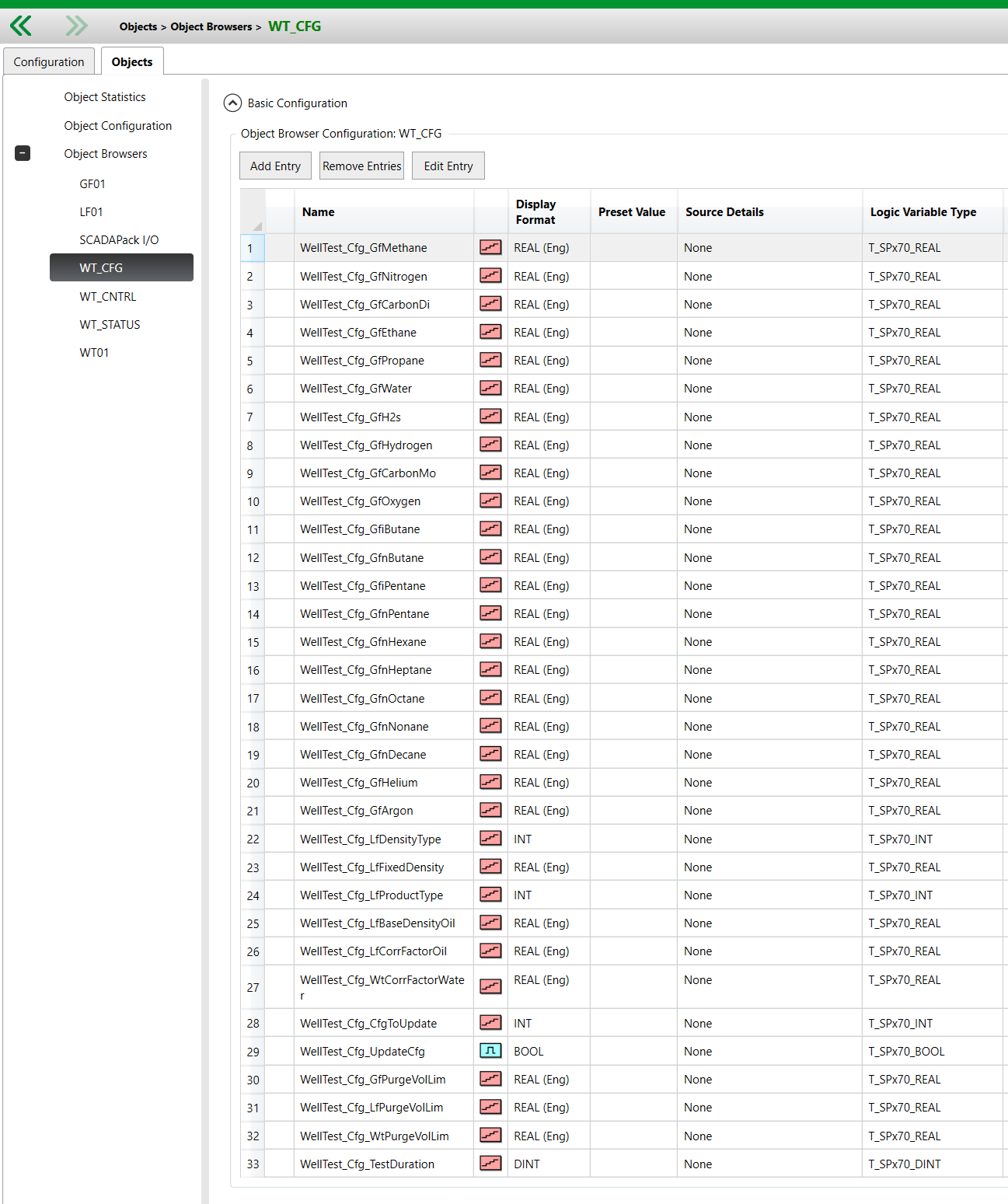Click the green back navigation double-arrow
This screenshot has width=1008, height=1204.
(x=21, y=26)
